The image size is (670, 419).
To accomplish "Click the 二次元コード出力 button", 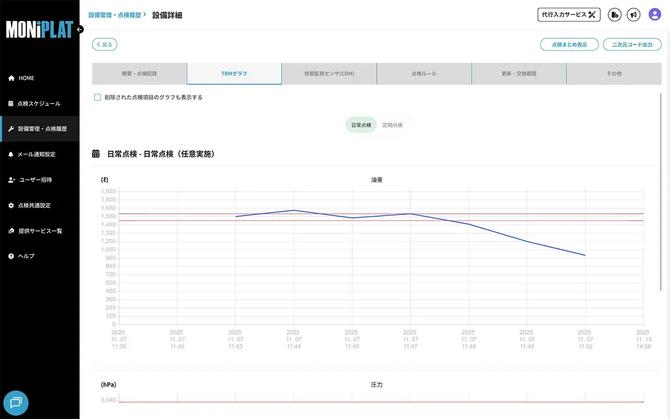I will pyautogui.click(x=633, y=44).
